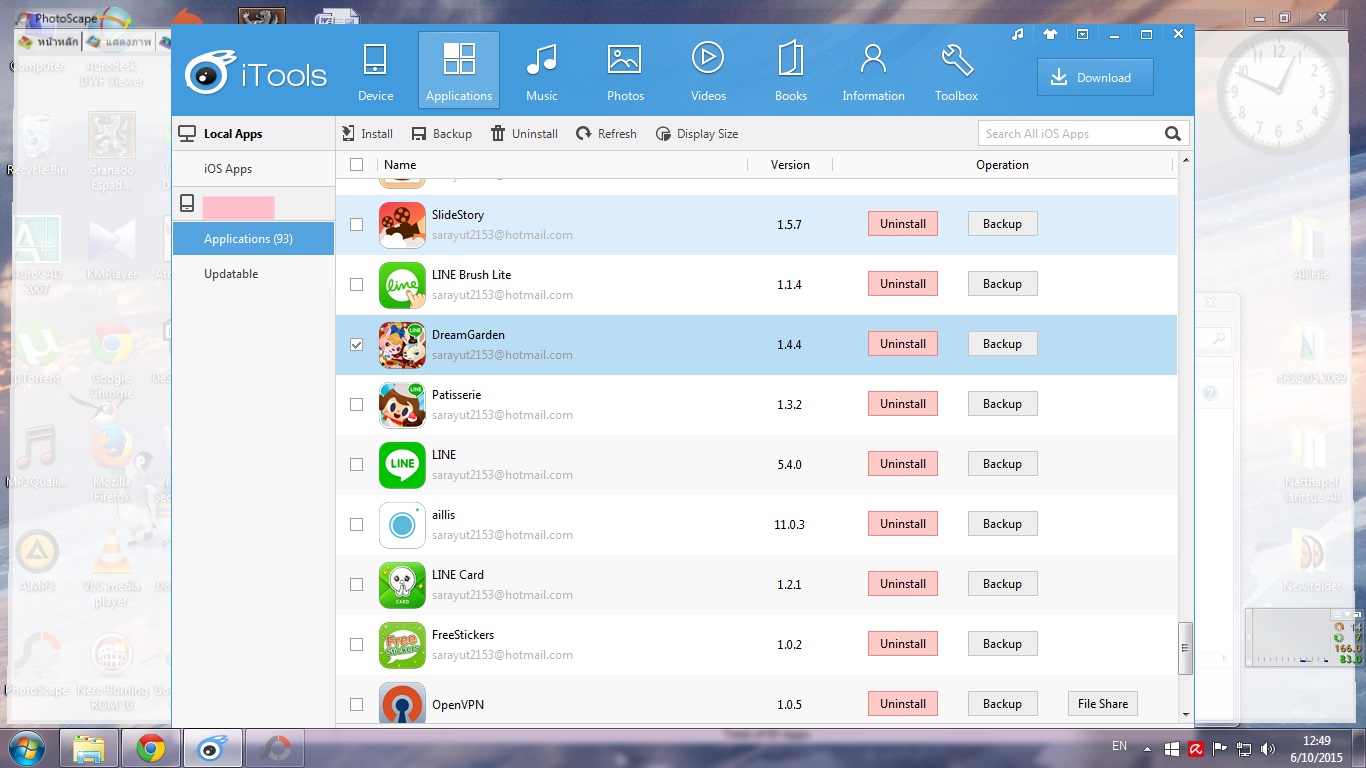Viewport: 1366px width, 768px height.
Task: Uninstall SlideStory
Action: point(903,224)
